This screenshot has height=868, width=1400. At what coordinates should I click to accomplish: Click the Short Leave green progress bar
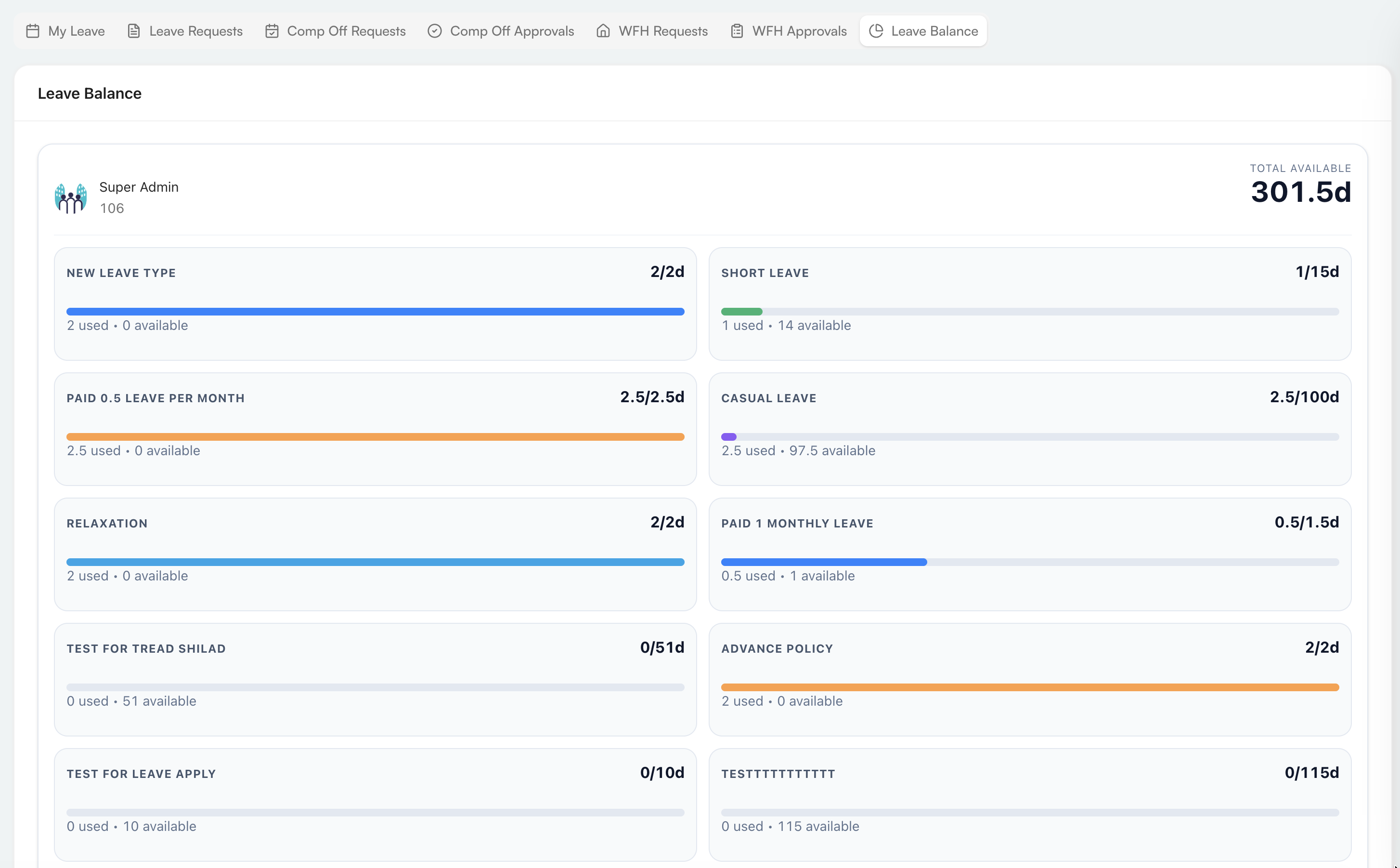pos(741,312)
